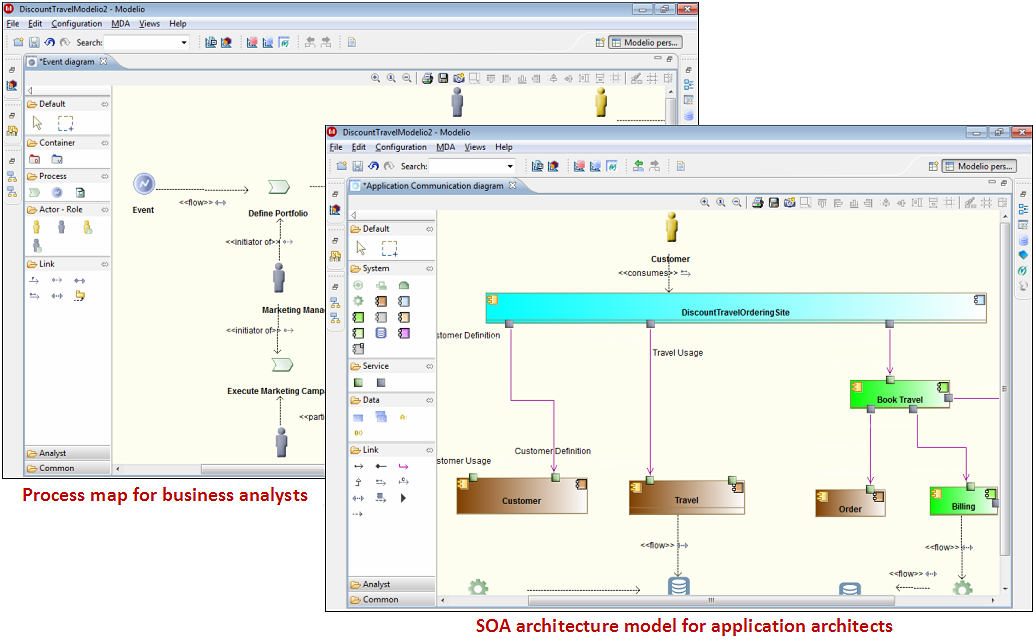Toggle grid display icon in back diagram toolbar
This screenshot has height=640, width=1033.
652,78
